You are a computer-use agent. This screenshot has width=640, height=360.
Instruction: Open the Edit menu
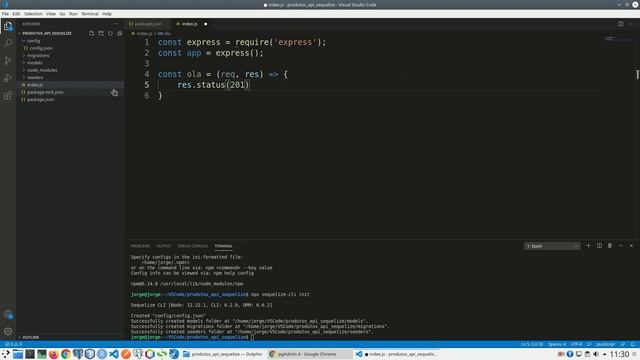16,14
